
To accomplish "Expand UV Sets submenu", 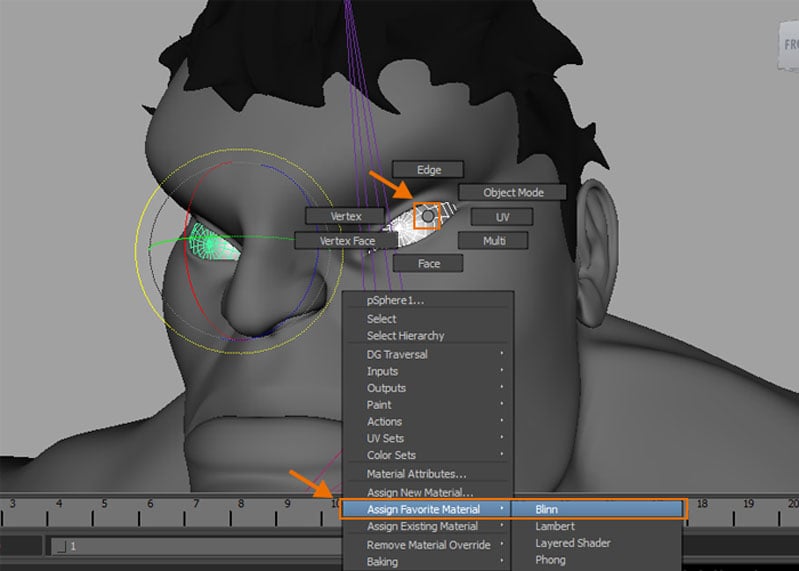I will pos(428,439).
